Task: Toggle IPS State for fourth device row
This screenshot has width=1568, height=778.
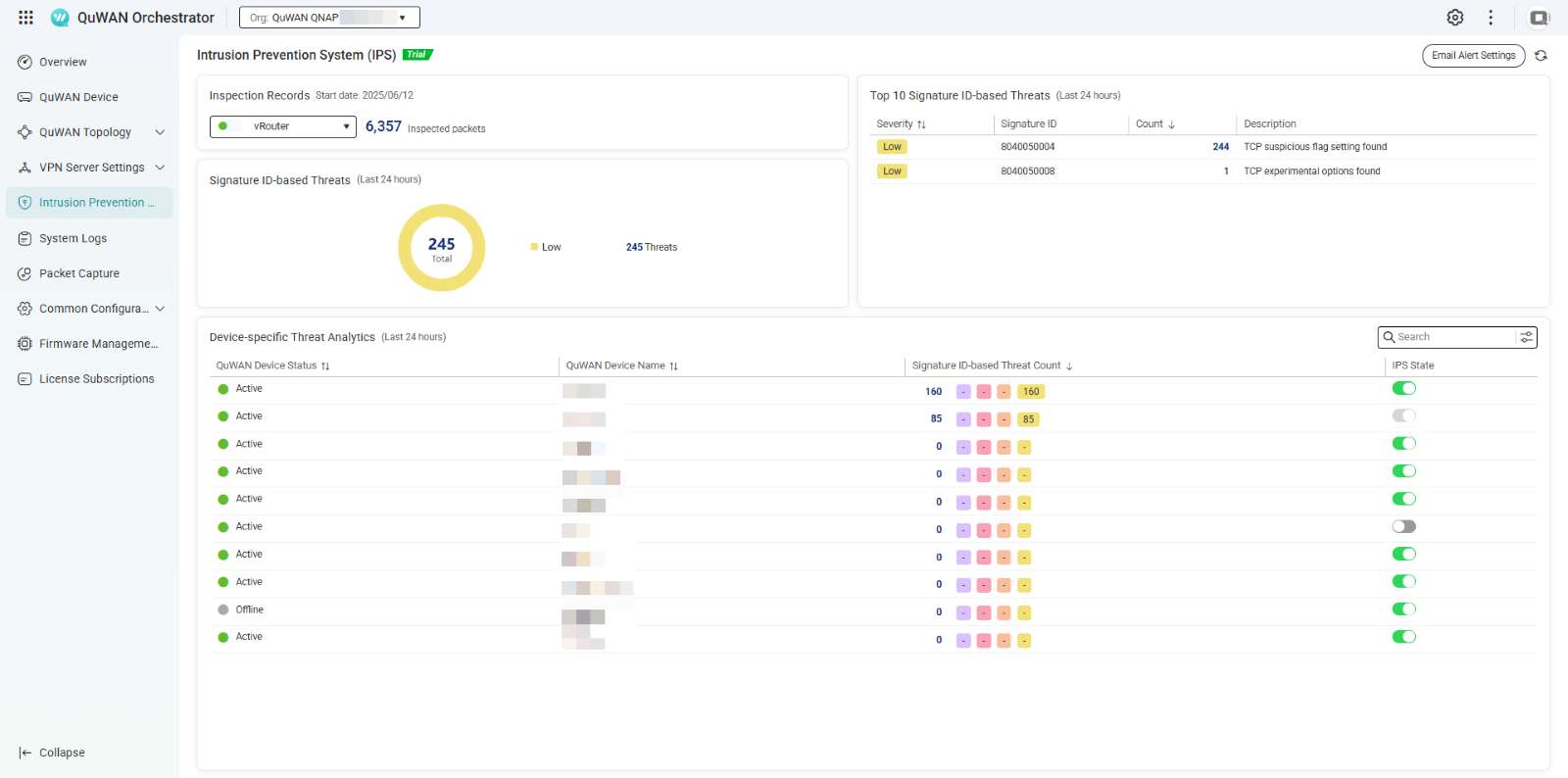Action: pyautogui.click(x=1404, y=471)
